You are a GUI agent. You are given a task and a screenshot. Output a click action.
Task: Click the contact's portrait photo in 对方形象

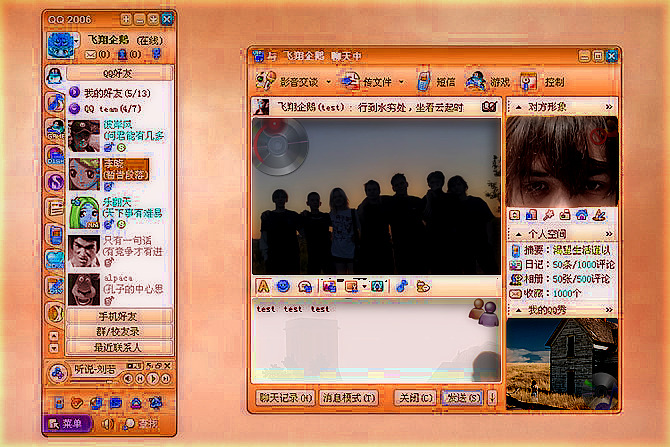(562, 162)
